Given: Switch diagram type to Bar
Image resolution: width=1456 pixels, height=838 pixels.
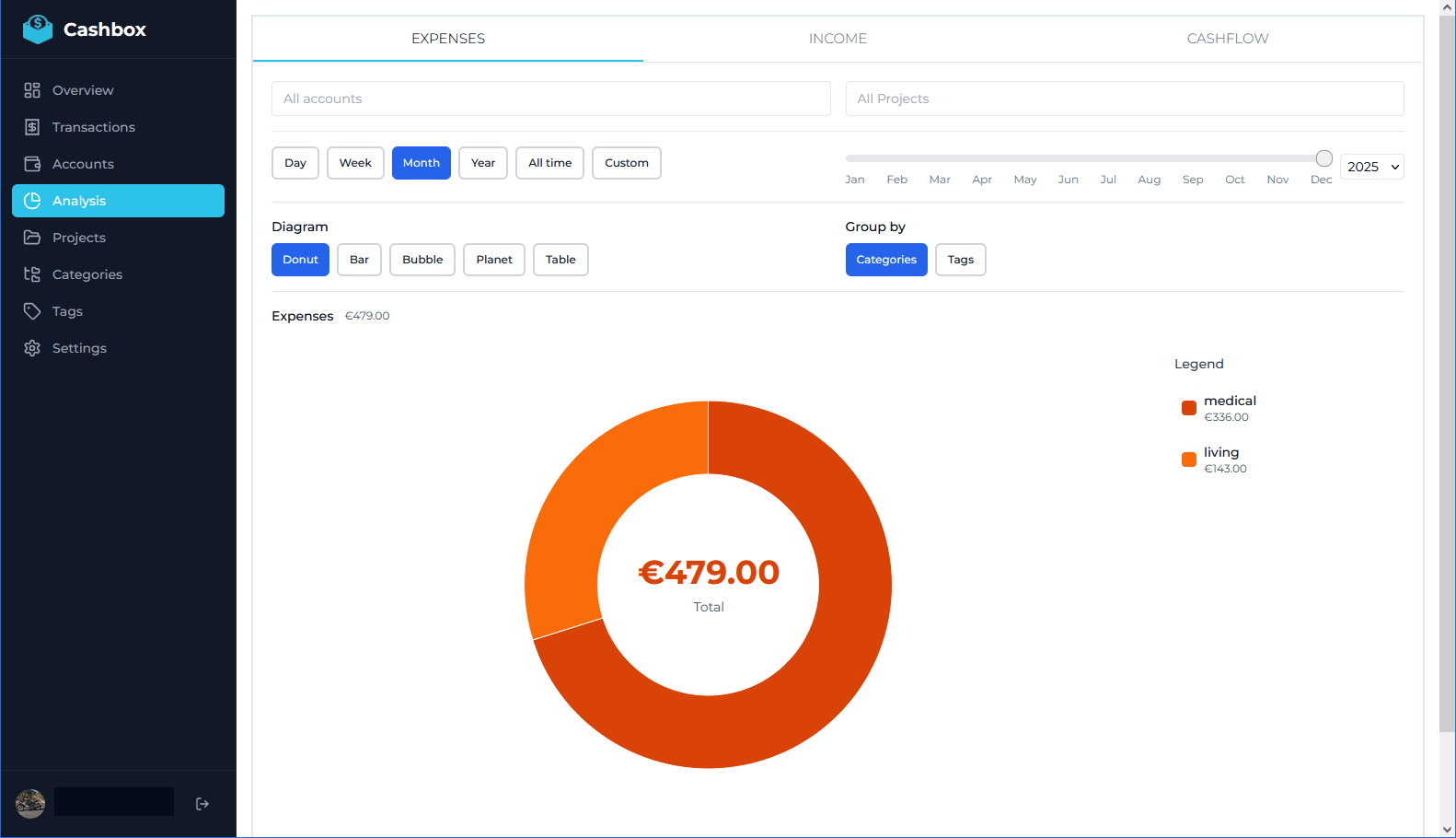Looking at the screenshot, I should coord(359,260).
